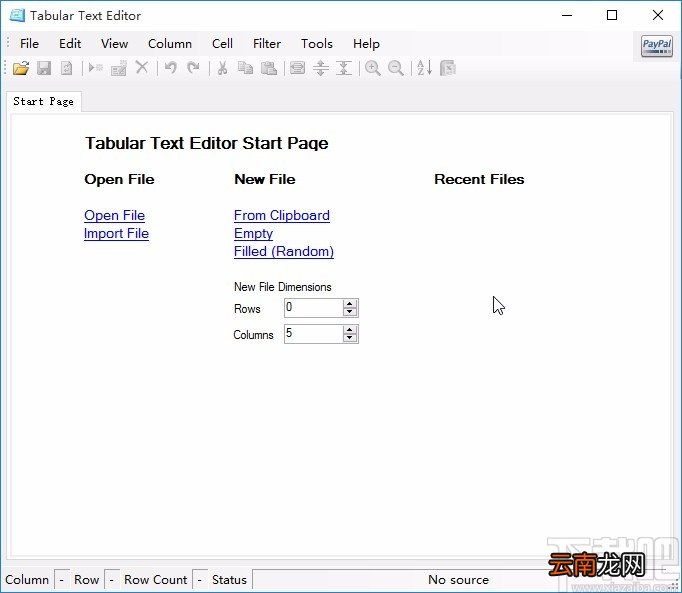Decrease the Rows value with down arrow
682x593 pixels.
click(349, 312)
